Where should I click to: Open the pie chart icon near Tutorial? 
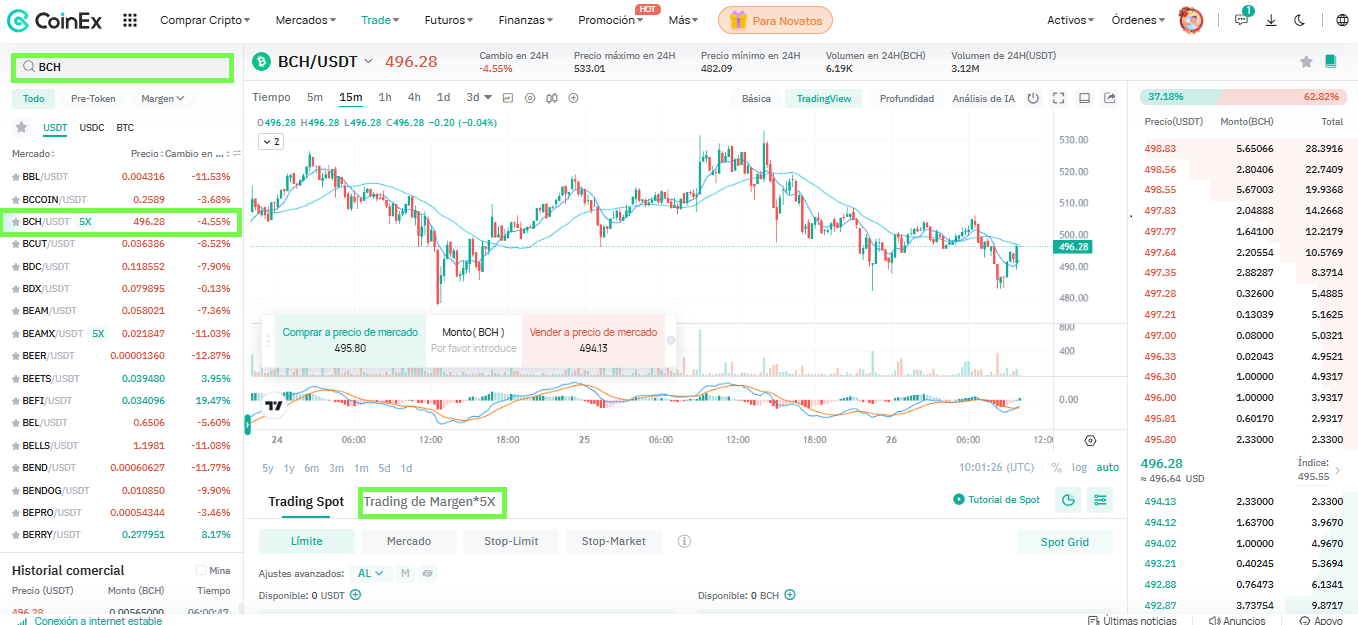pos(1068,500)
